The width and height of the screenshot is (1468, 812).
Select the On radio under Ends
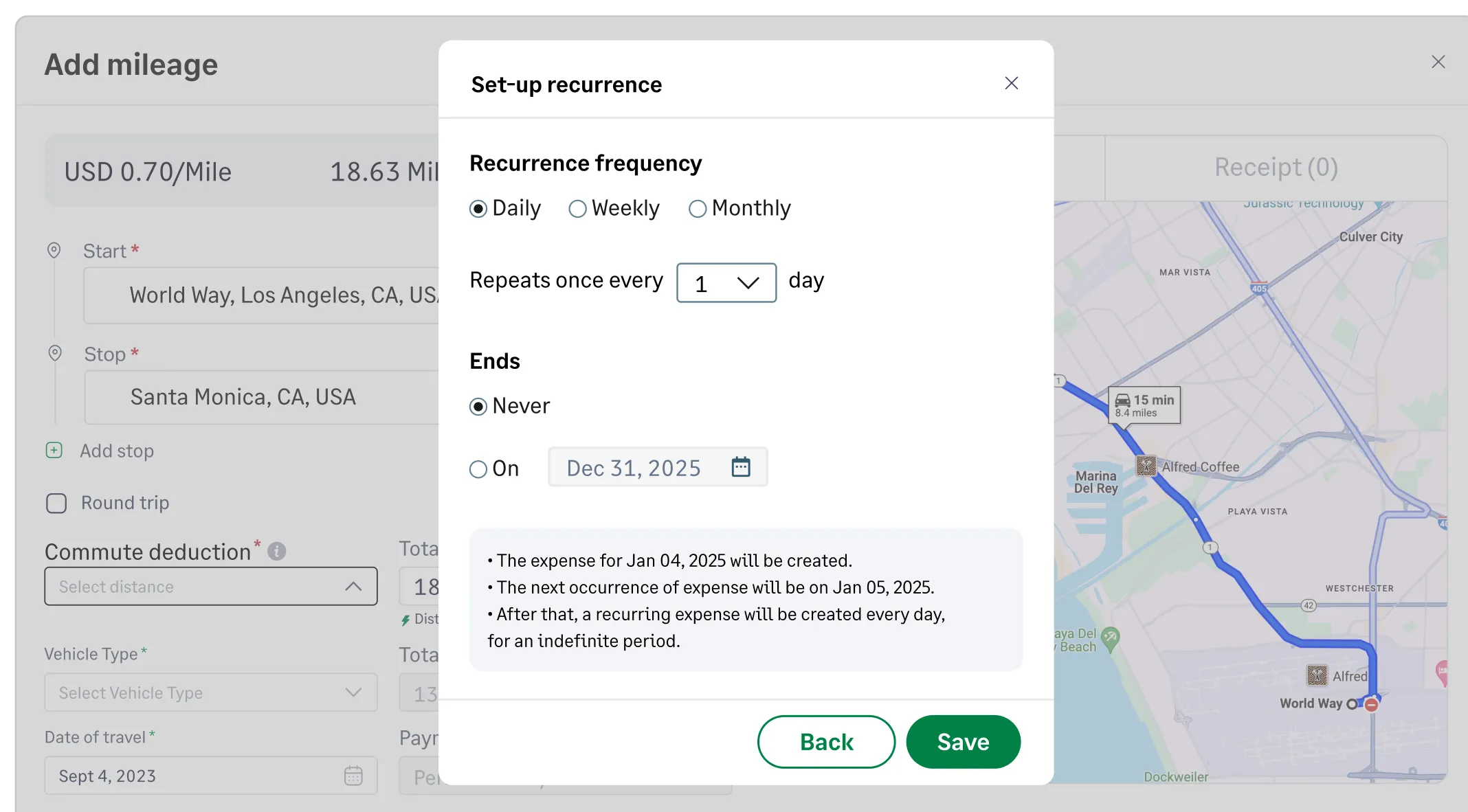[479, 469]
